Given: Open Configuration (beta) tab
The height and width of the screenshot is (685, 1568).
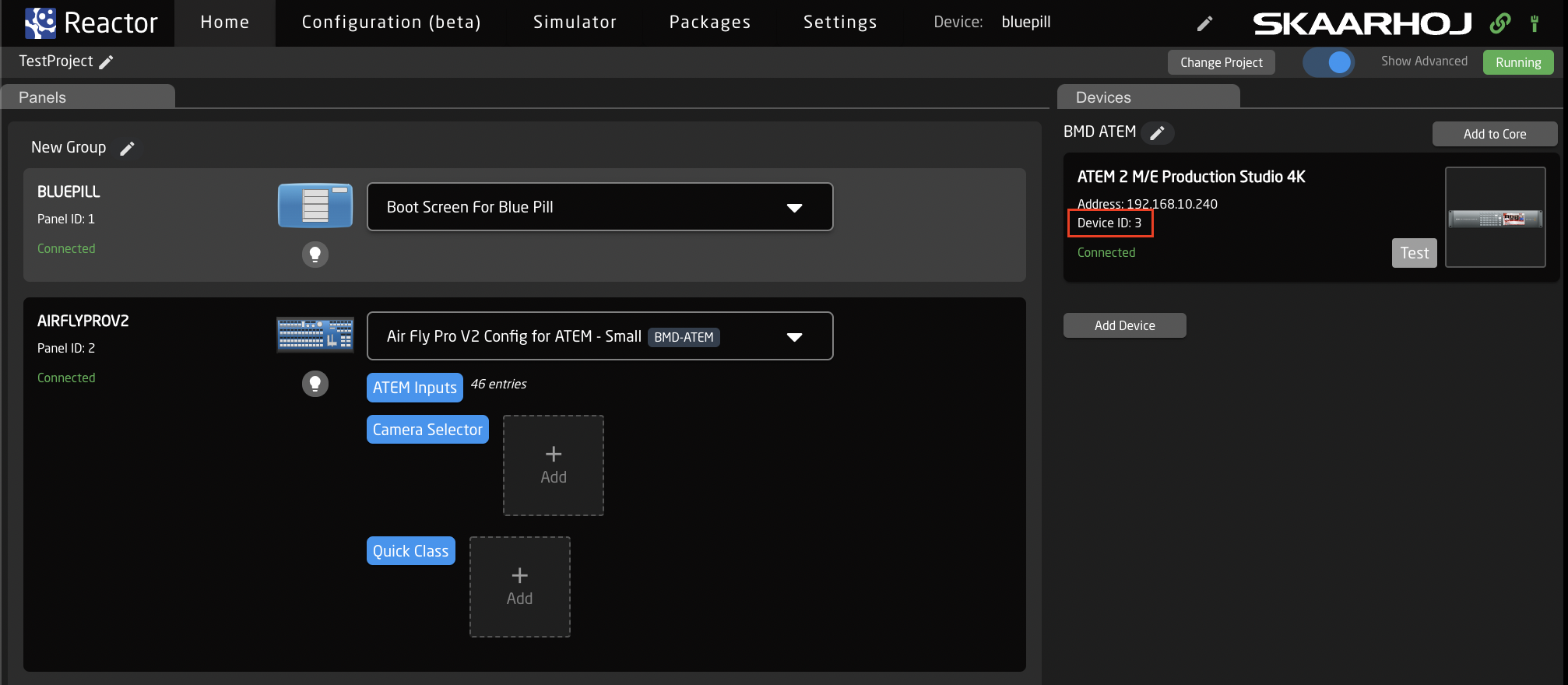Looking at the screenshot, I should tap(391, 23).
